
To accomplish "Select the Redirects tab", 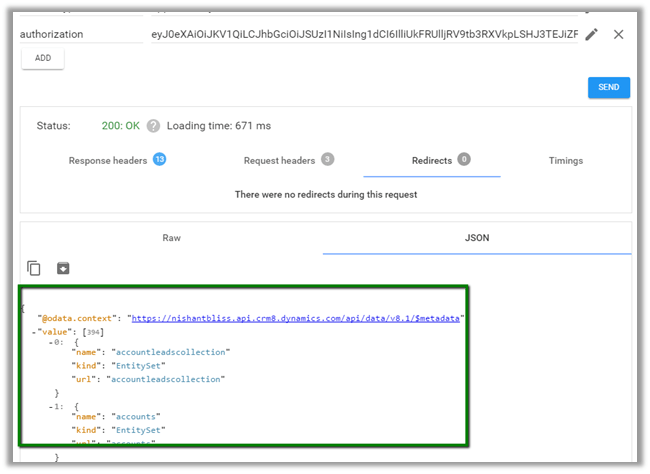I will point(432,160).
